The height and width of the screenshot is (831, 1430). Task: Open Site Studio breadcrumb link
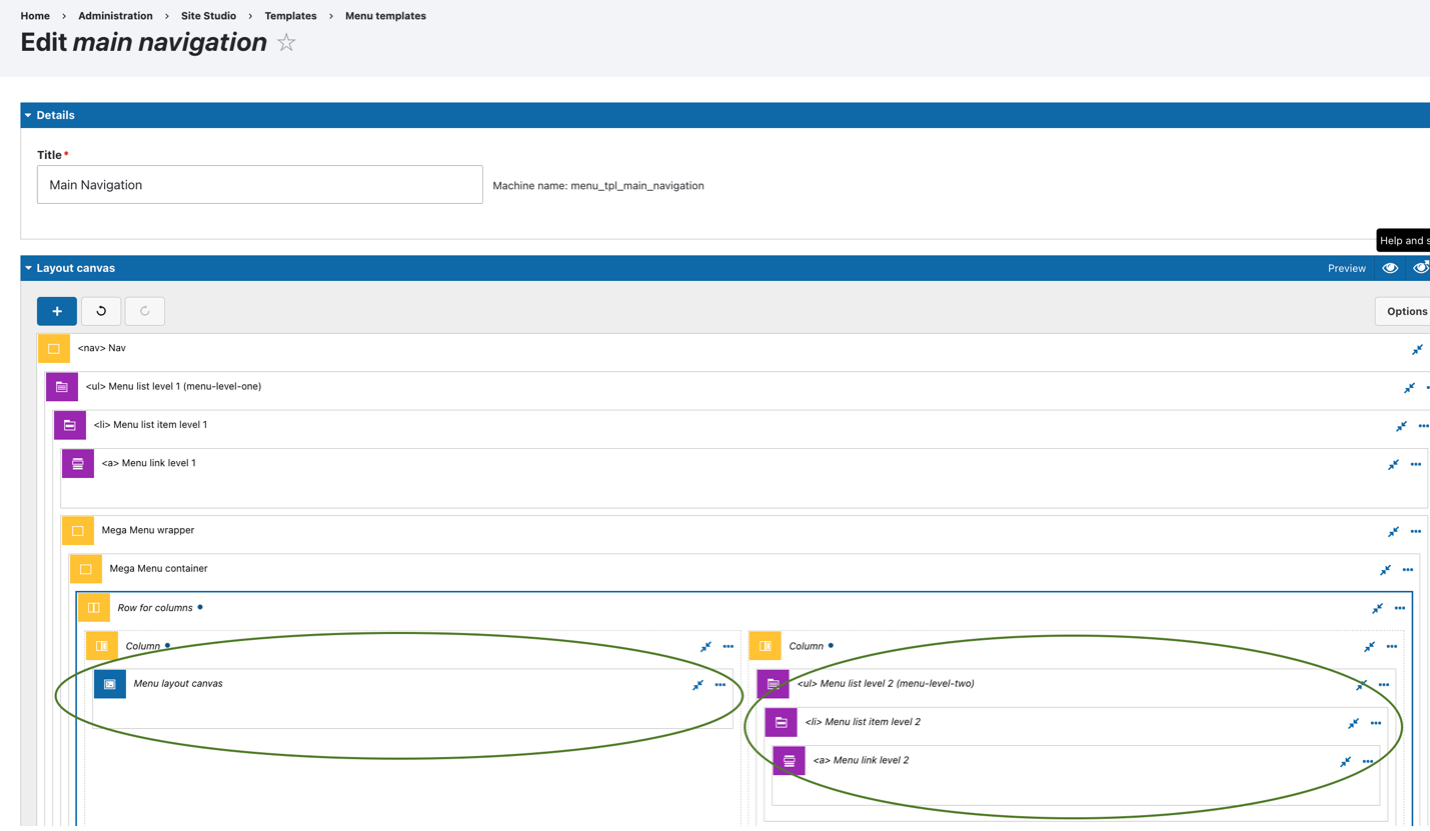tap(208, 16)
